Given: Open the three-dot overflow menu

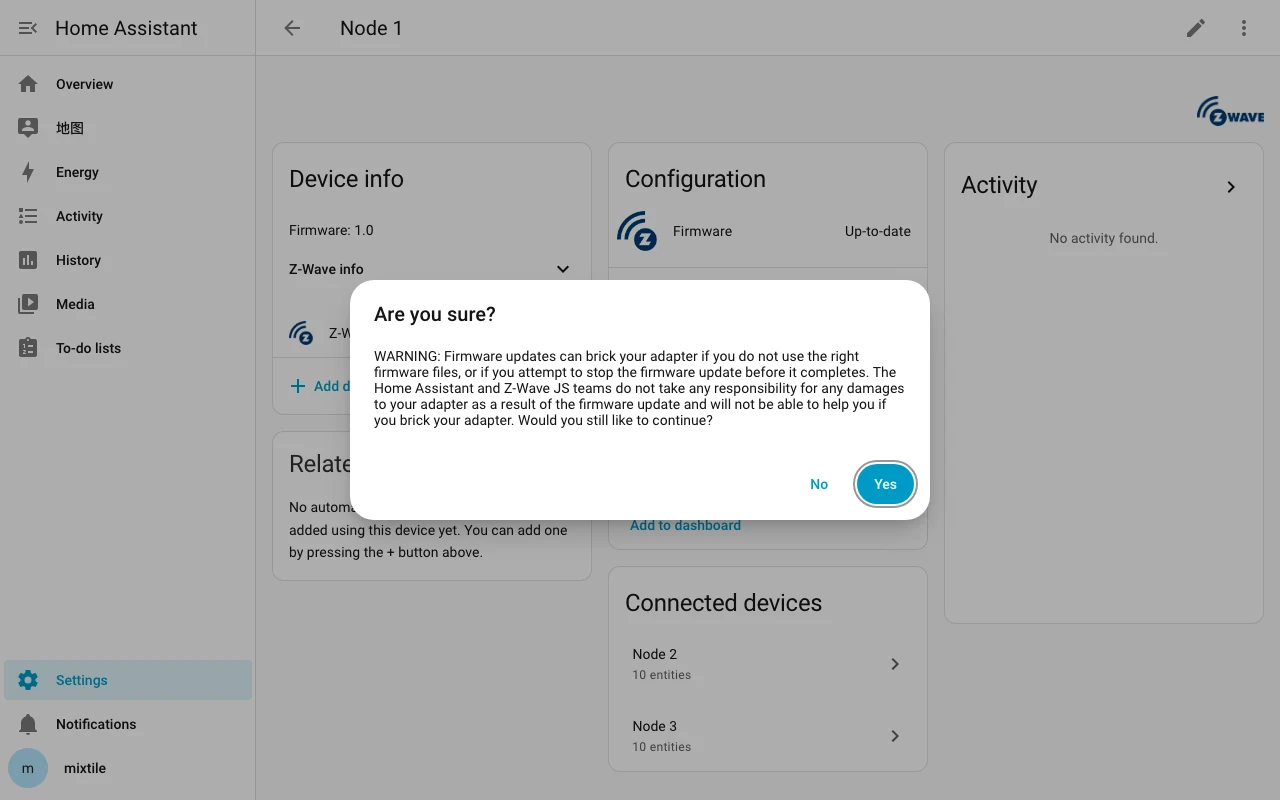Looking at the screenshot, I should pyautogui.click(x=1244, y=28).
